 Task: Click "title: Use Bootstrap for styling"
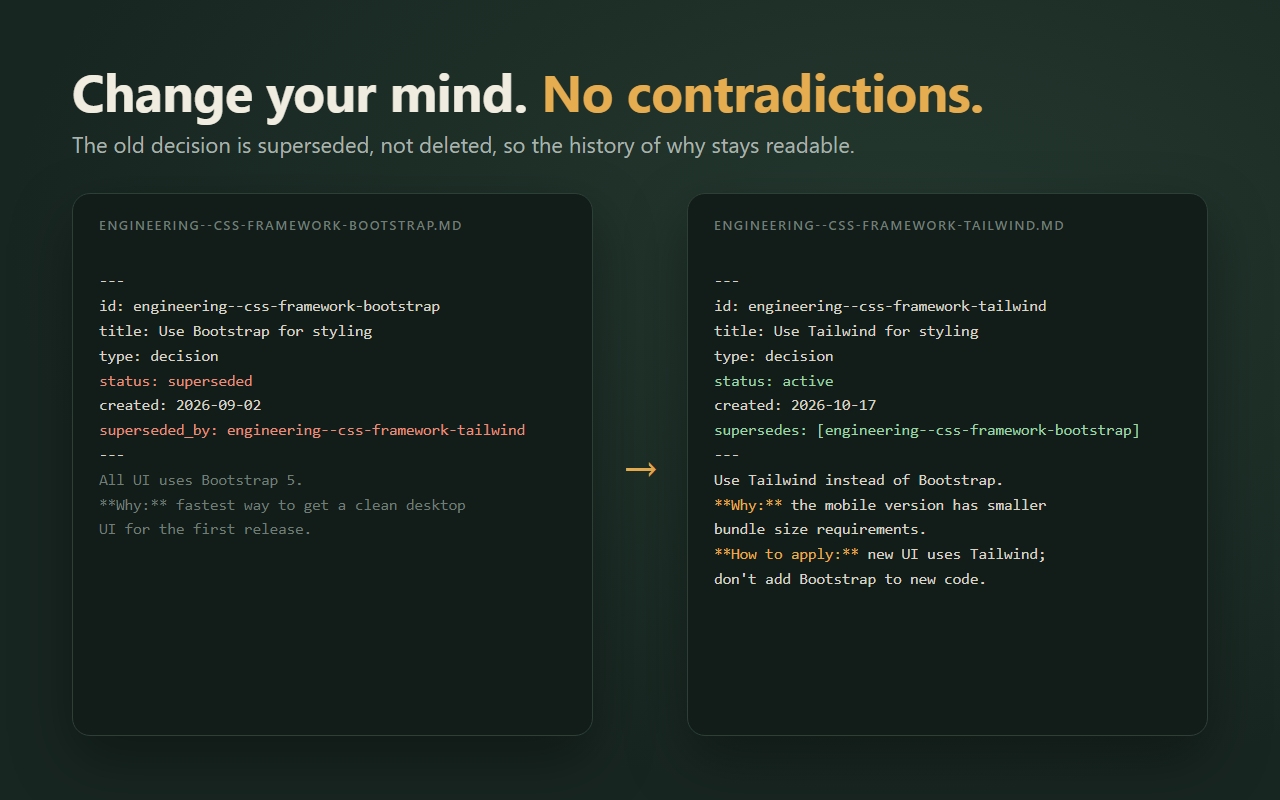(x=235, y=331)
